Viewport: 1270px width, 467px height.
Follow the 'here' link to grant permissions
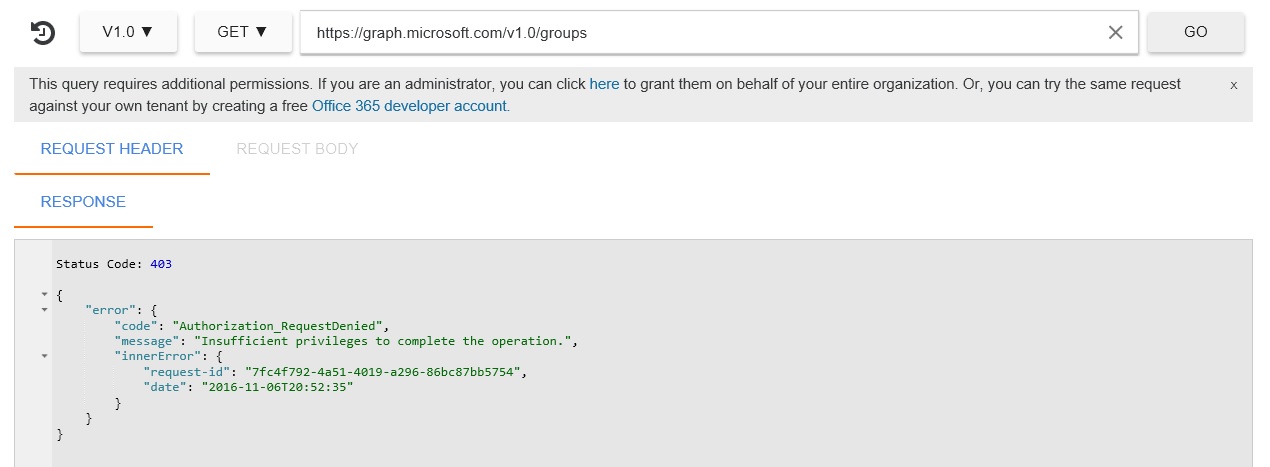point(604,84)
